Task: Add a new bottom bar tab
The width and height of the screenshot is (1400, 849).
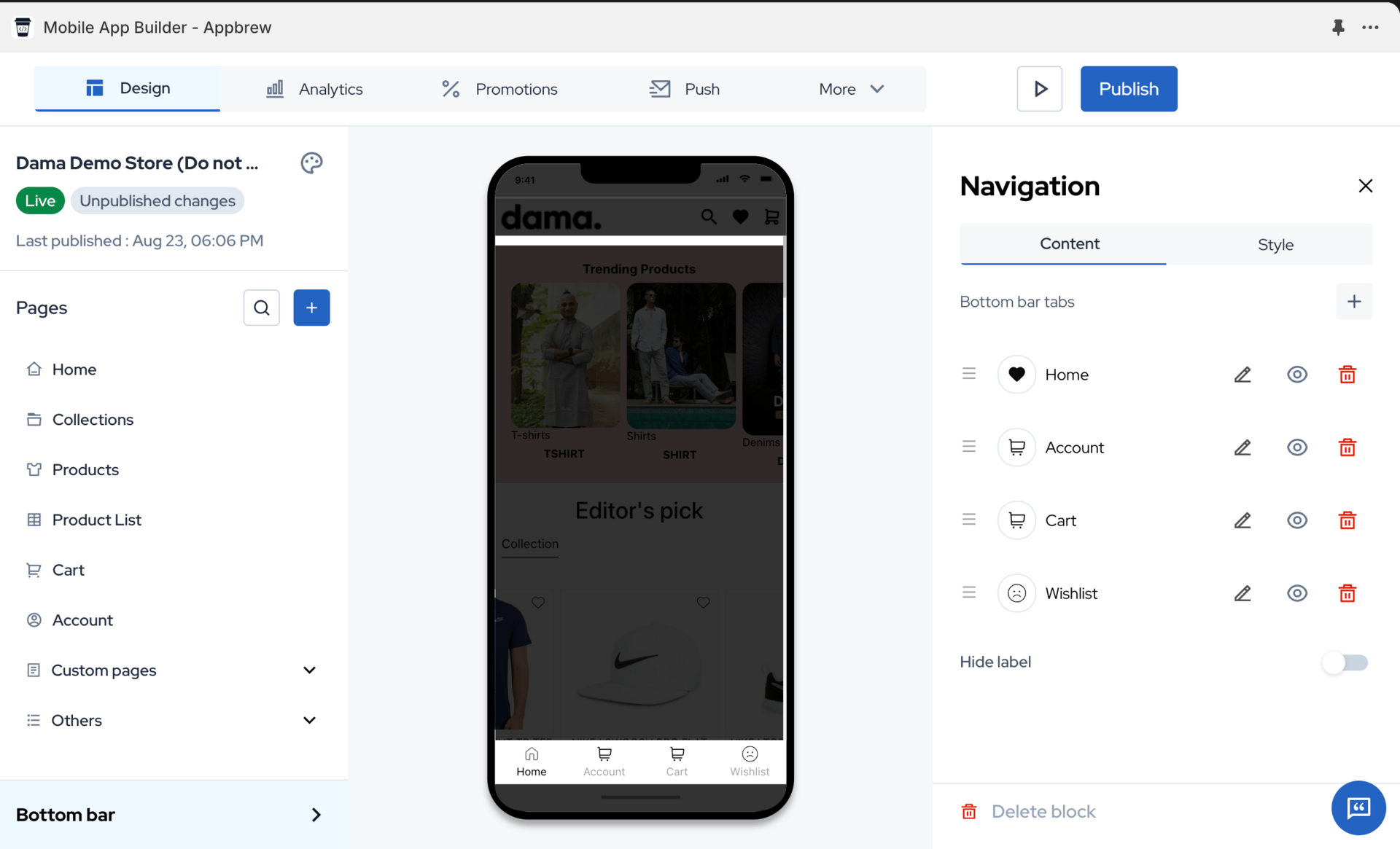Action: [1353, 302]
